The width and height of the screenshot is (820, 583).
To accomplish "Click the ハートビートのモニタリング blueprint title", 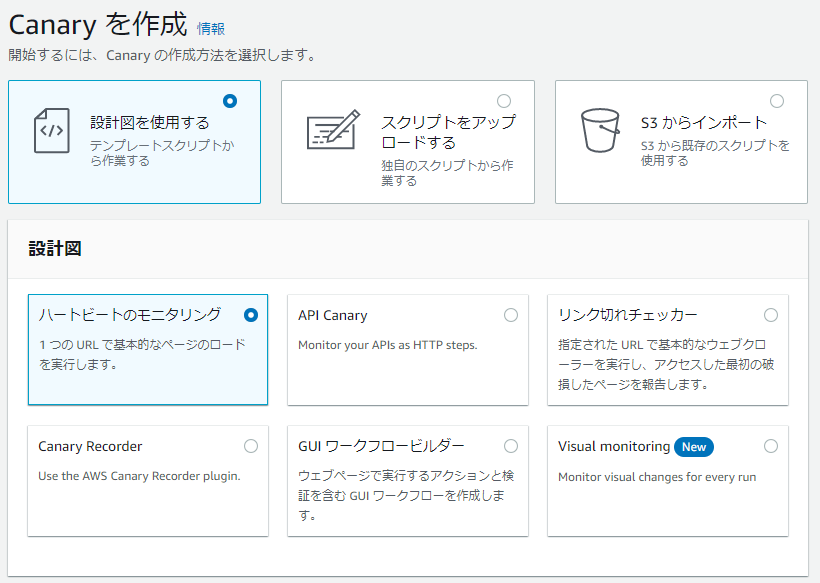I will pos(130,315).
